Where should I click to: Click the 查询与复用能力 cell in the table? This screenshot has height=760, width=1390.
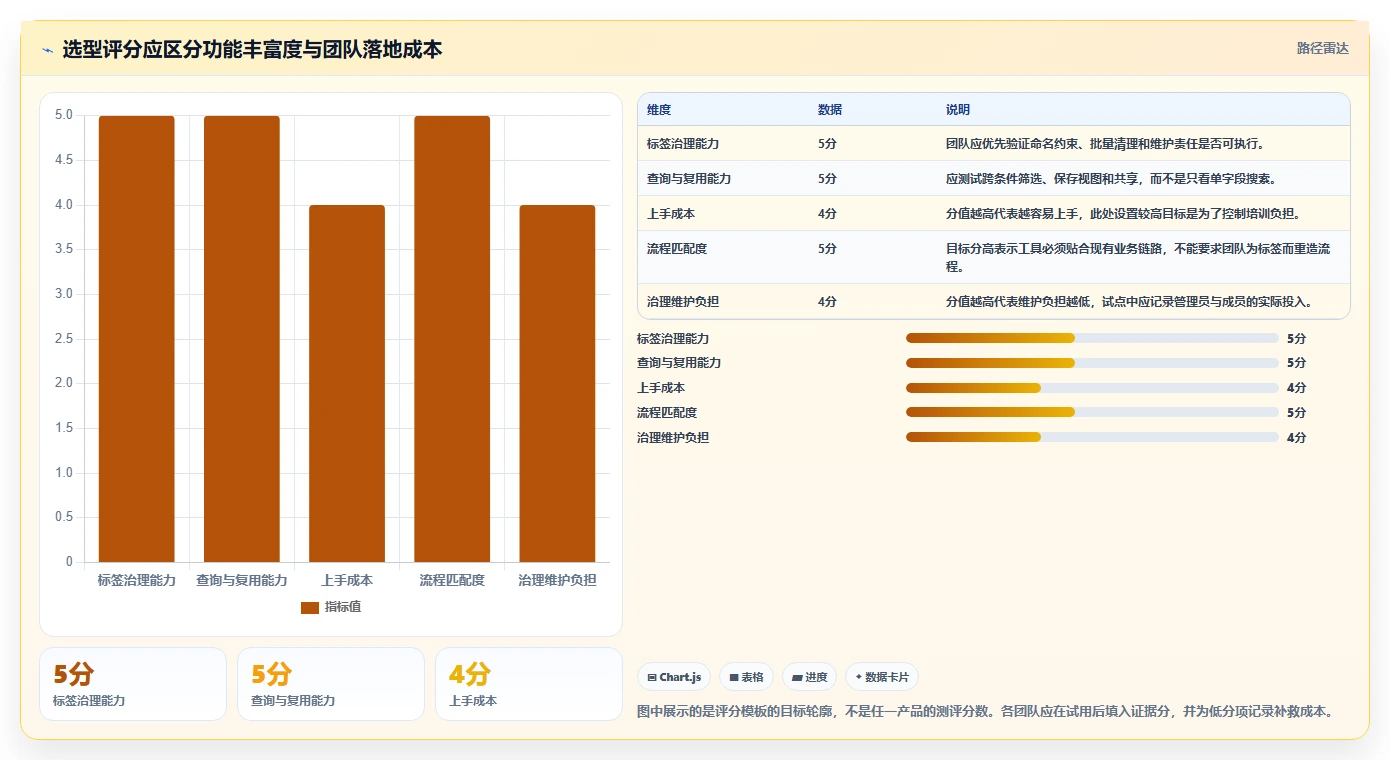tap(689, 178)
